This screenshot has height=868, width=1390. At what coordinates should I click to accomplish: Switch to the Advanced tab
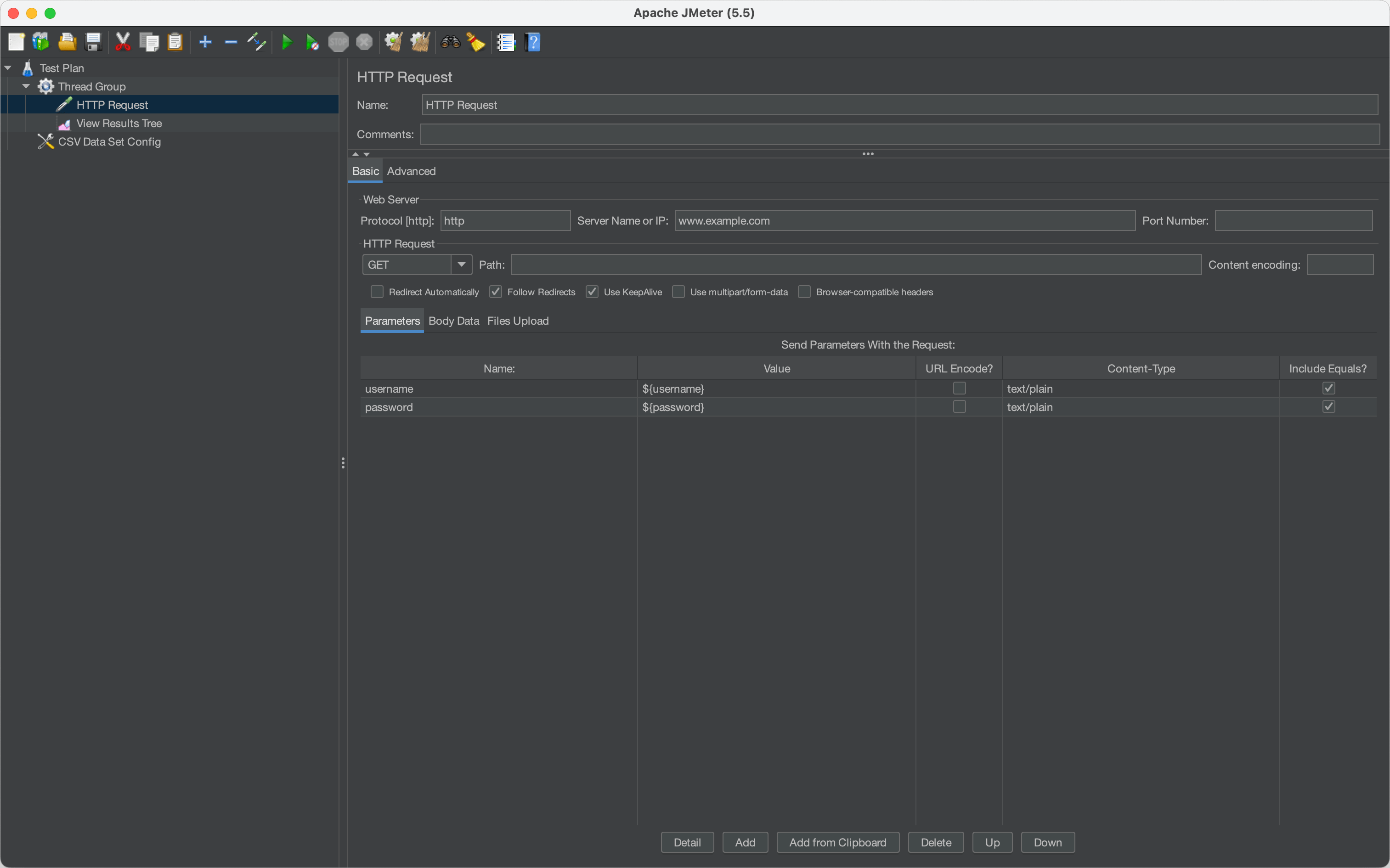point(411,171)
